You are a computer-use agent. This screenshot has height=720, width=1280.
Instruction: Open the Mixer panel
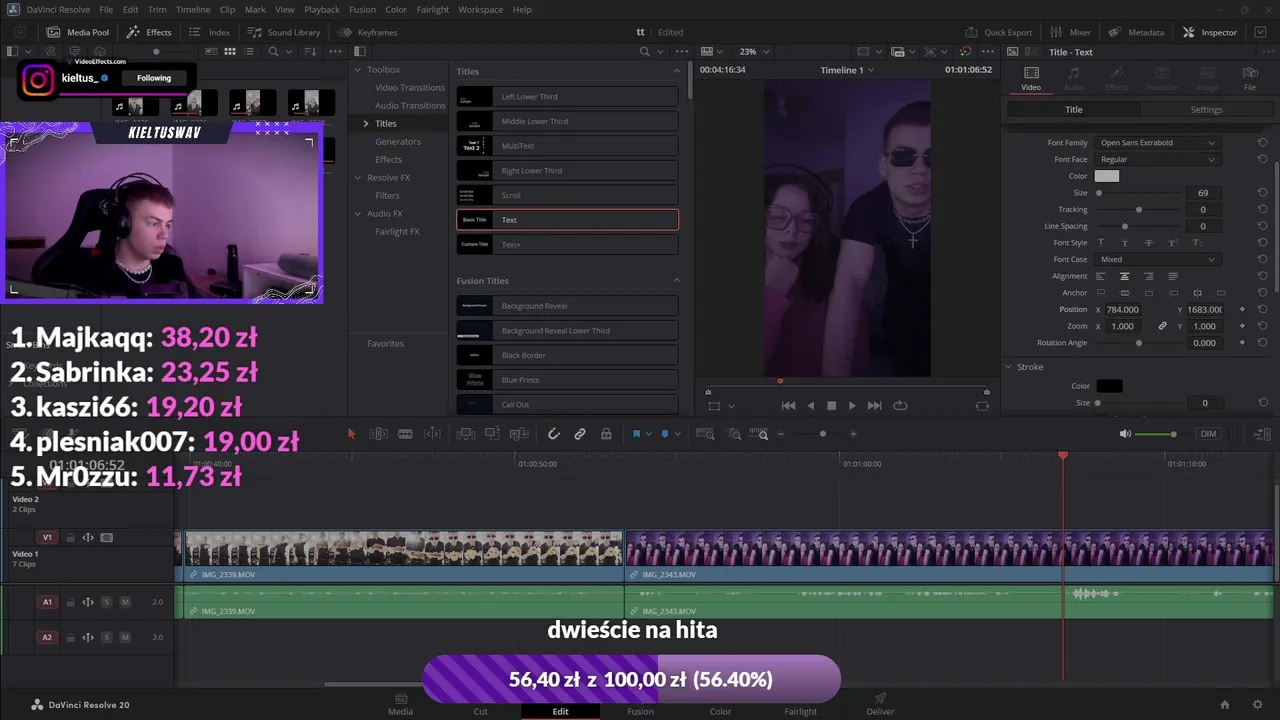[x=1071, y=32]
